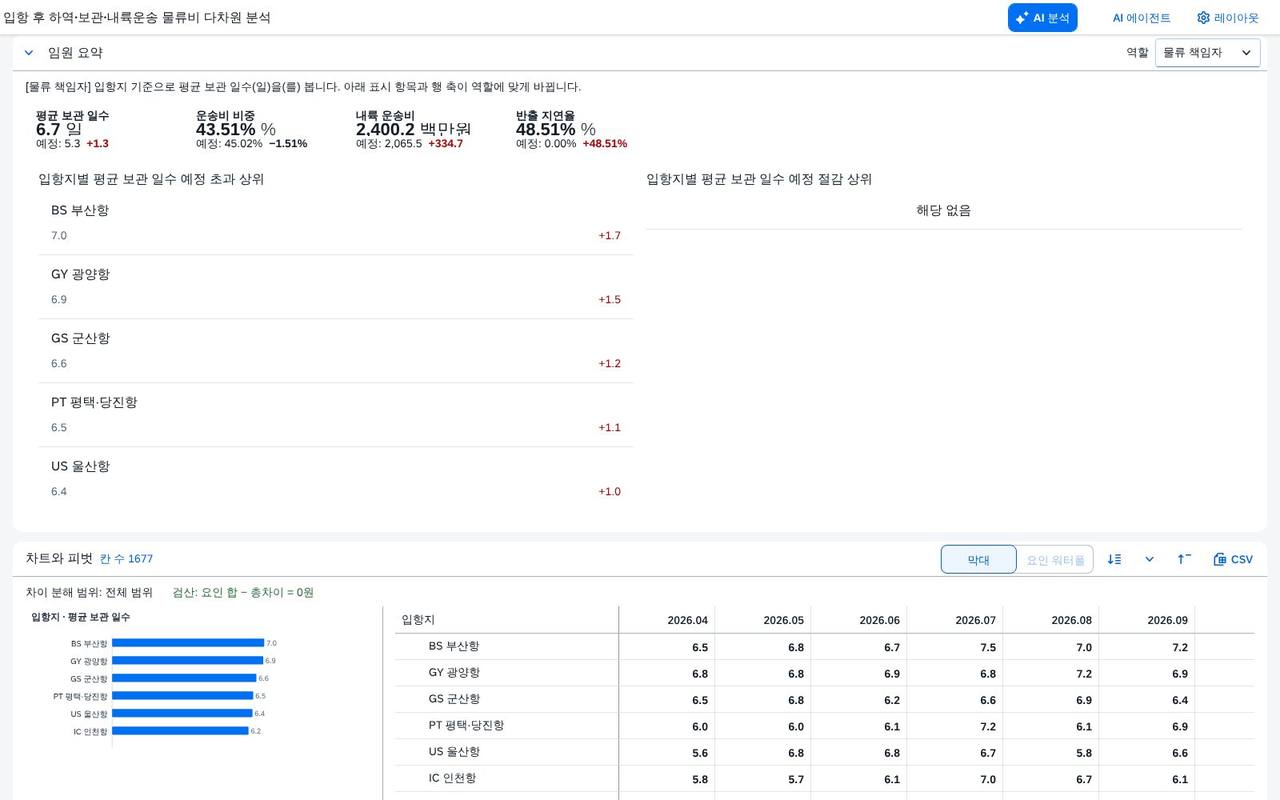Switch chart view to 요인 워터폴
Screen dimensions: 1280x800
pos(1055,560)
